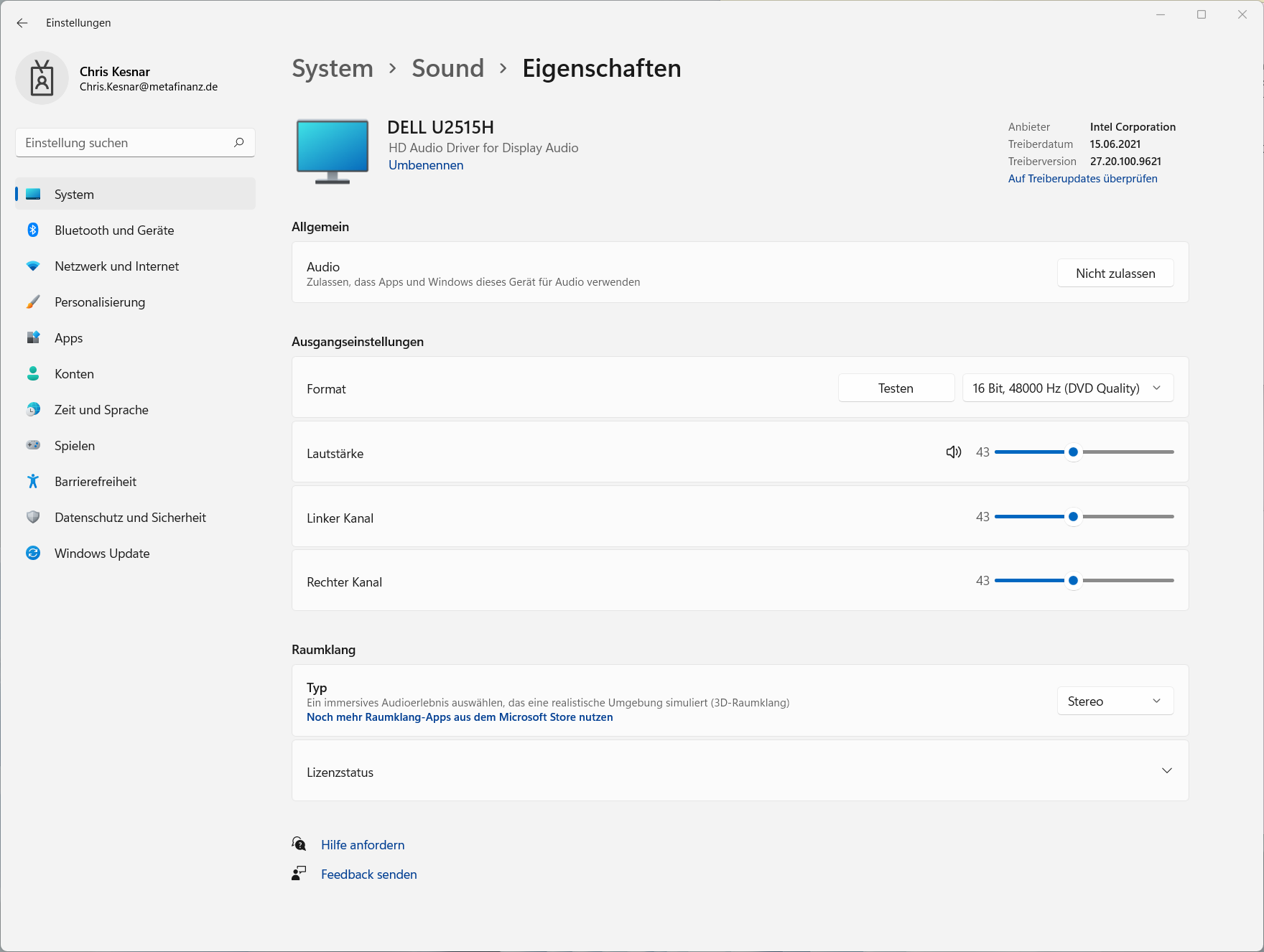
Task: Click the Spielen gamepad icon
Action: (33, 445)
